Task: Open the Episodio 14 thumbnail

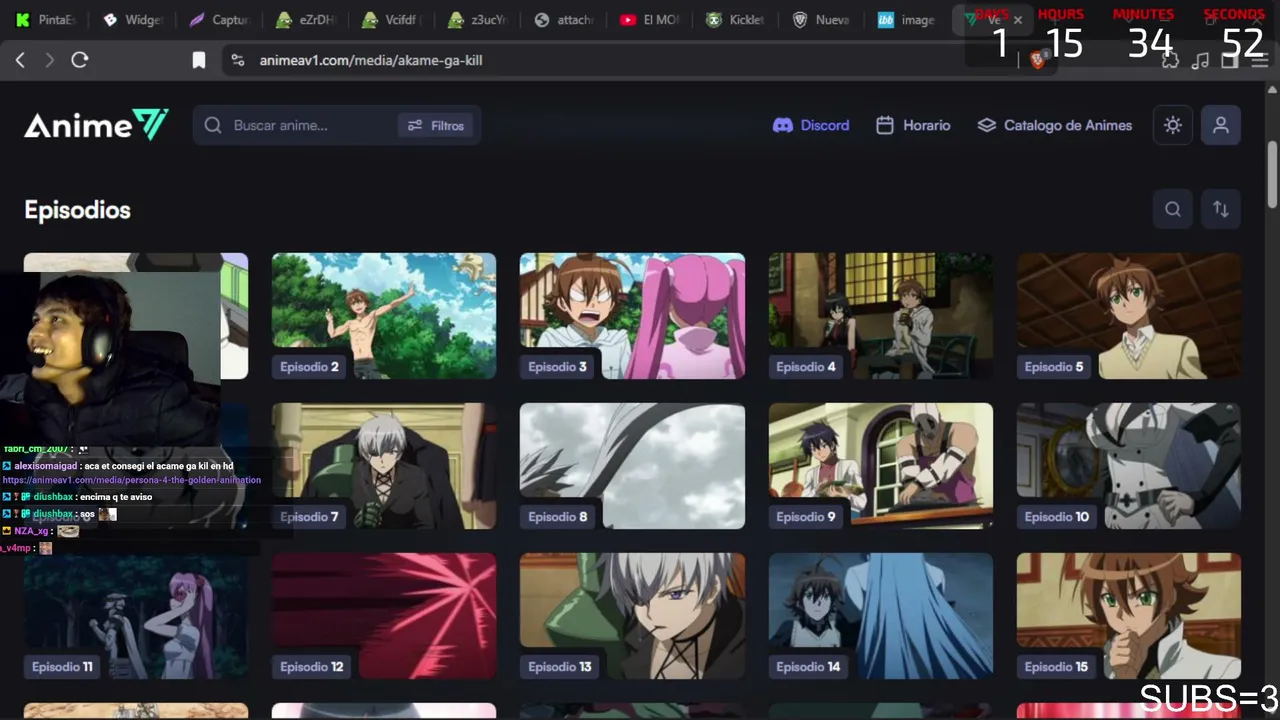Action: [881, 616]
